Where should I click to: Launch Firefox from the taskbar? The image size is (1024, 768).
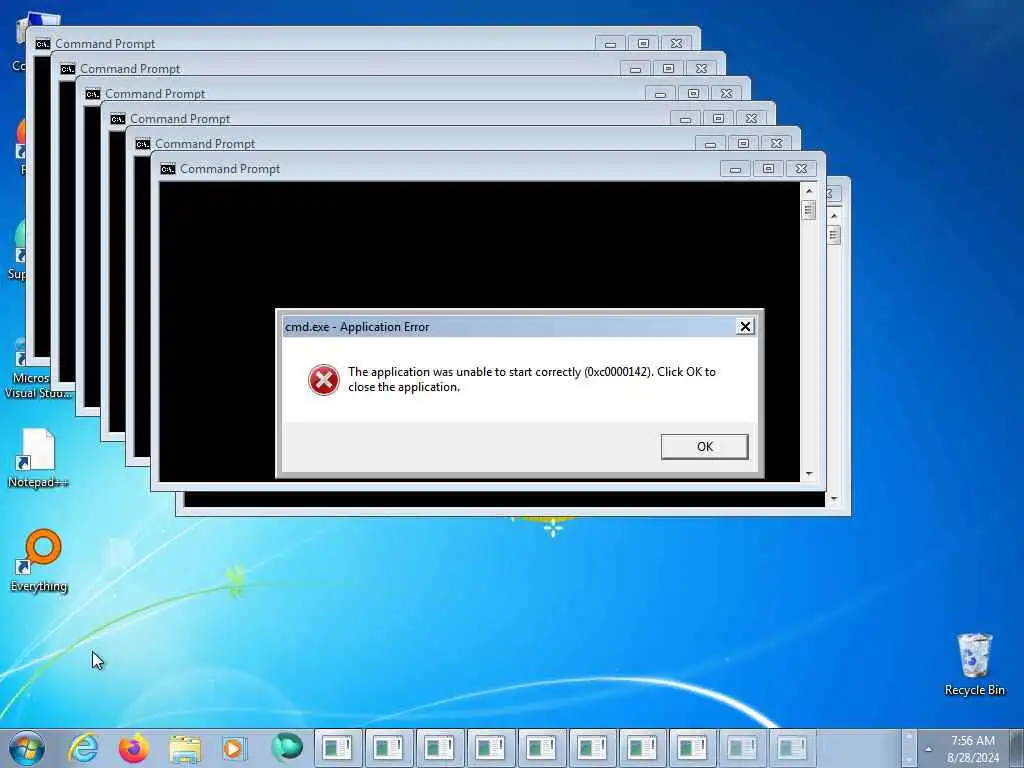pos(134,748)
